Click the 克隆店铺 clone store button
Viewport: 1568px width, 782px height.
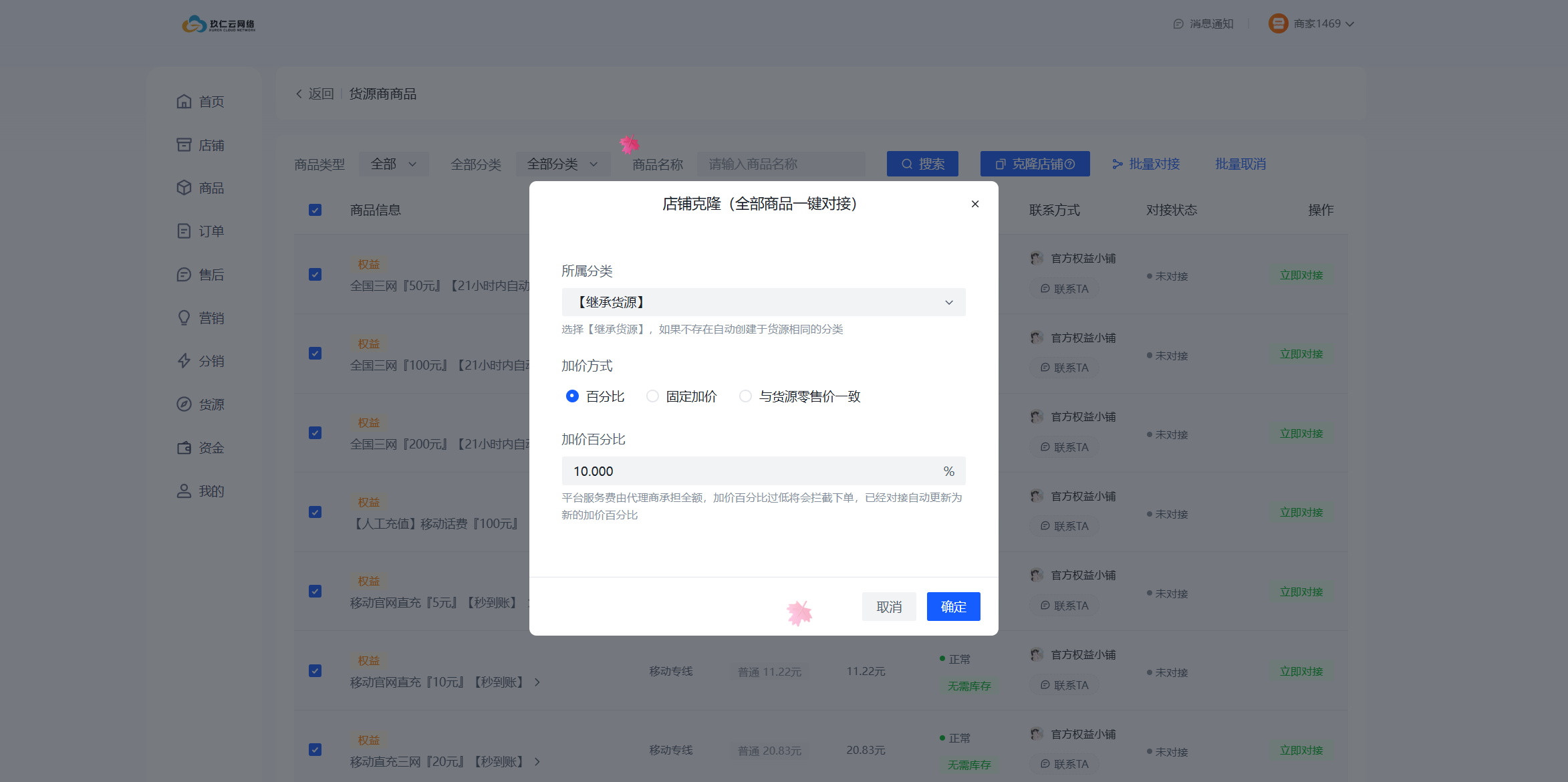pos(1035,164)
